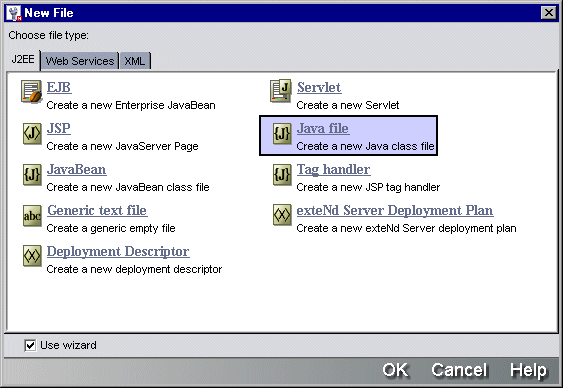Toggle the Use wizard checkbox
Screen dimensions: 563x388
click(x=30, y=346)
